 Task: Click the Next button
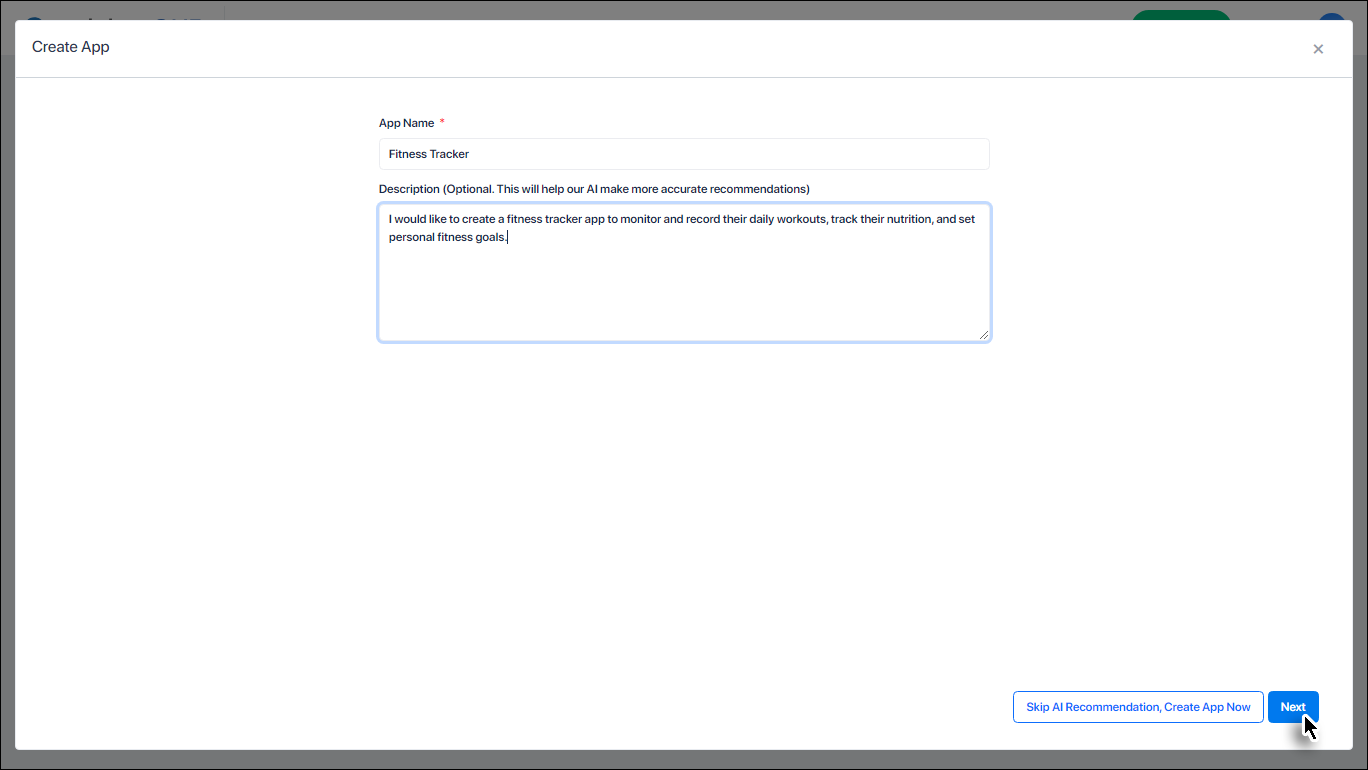(1293, 707)
